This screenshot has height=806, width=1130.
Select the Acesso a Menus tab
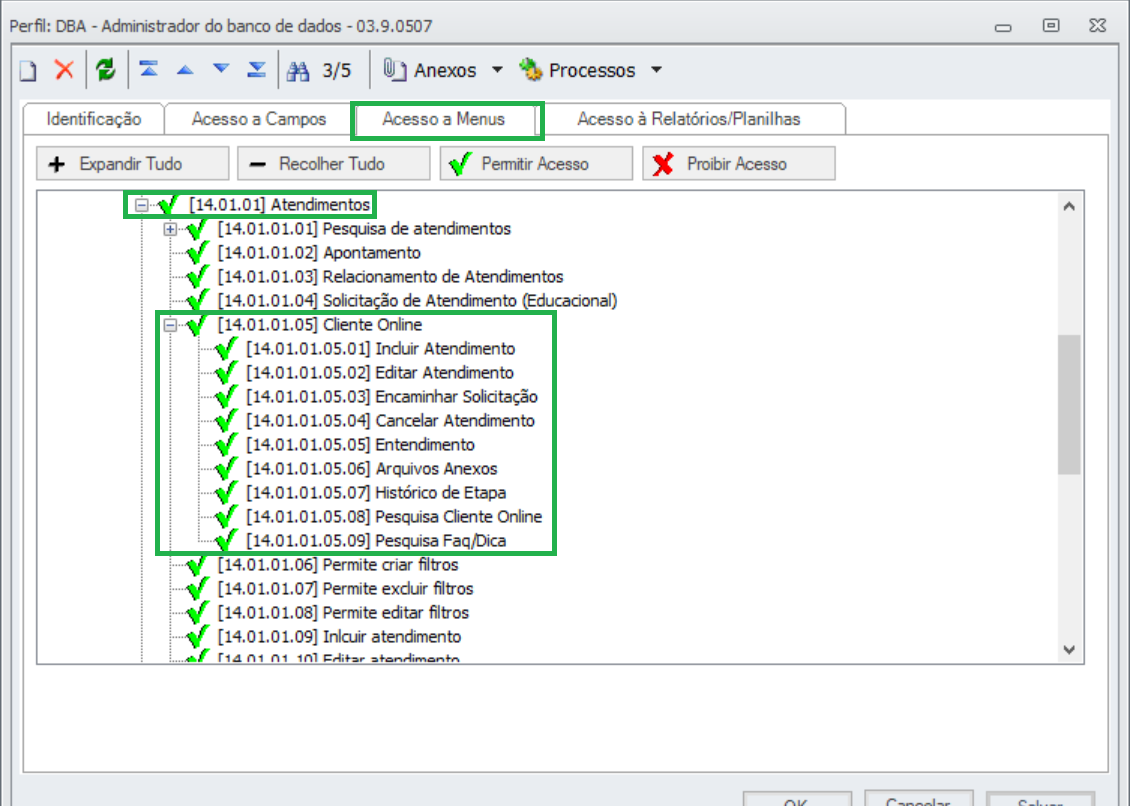pyautogui.click(x=444, y=119)
